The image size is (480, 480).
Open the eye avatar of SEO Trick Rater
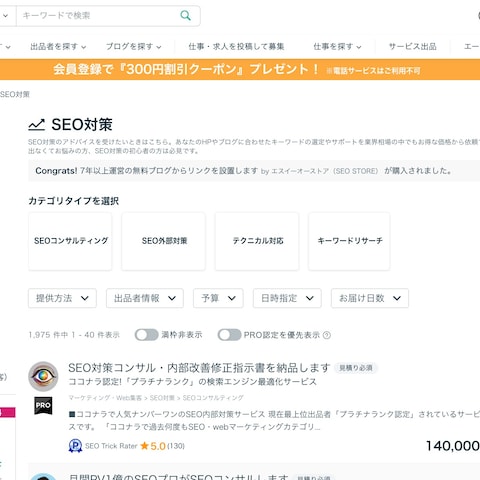click(43, 376)
